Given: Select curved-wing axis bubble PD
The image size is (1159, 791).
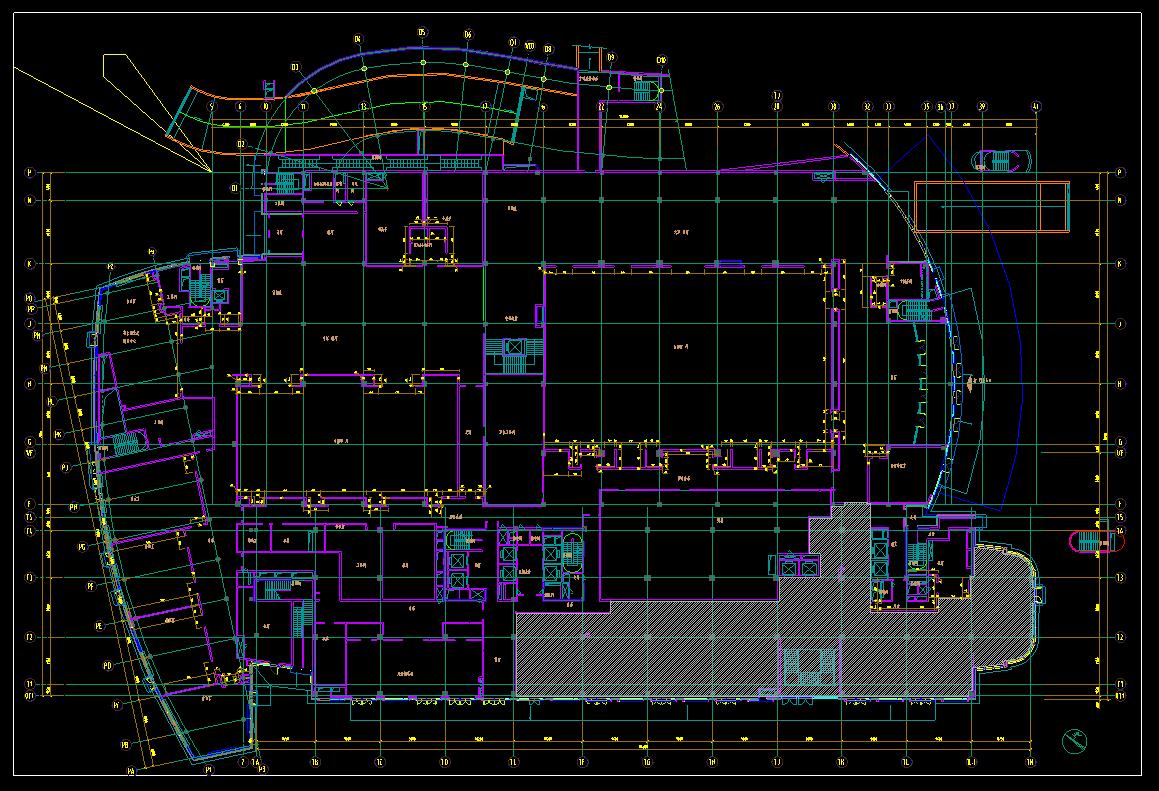Looking at the screenshot, I should (108, 666).
